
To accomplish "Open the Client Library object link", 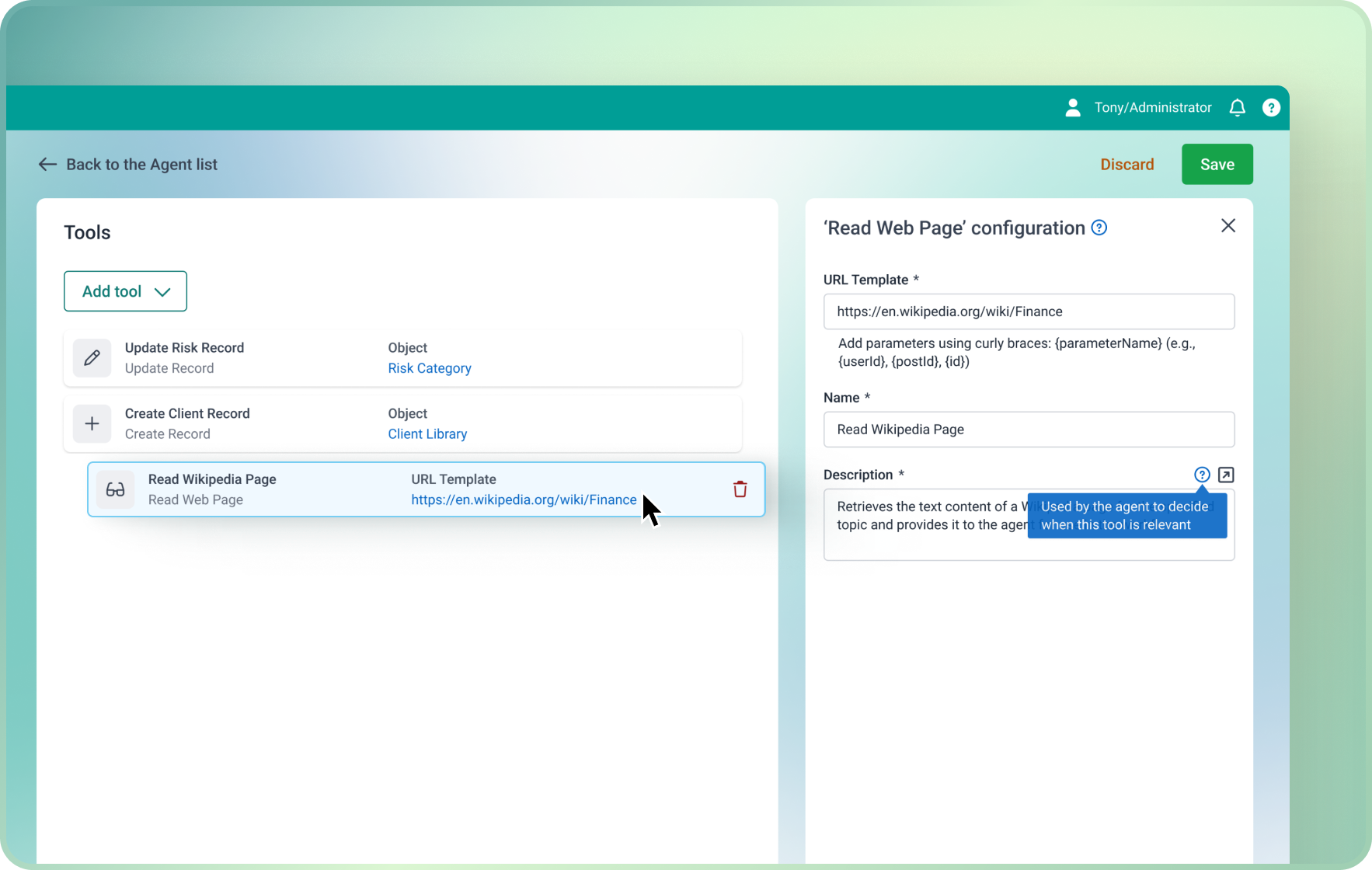I will (427, 434).
